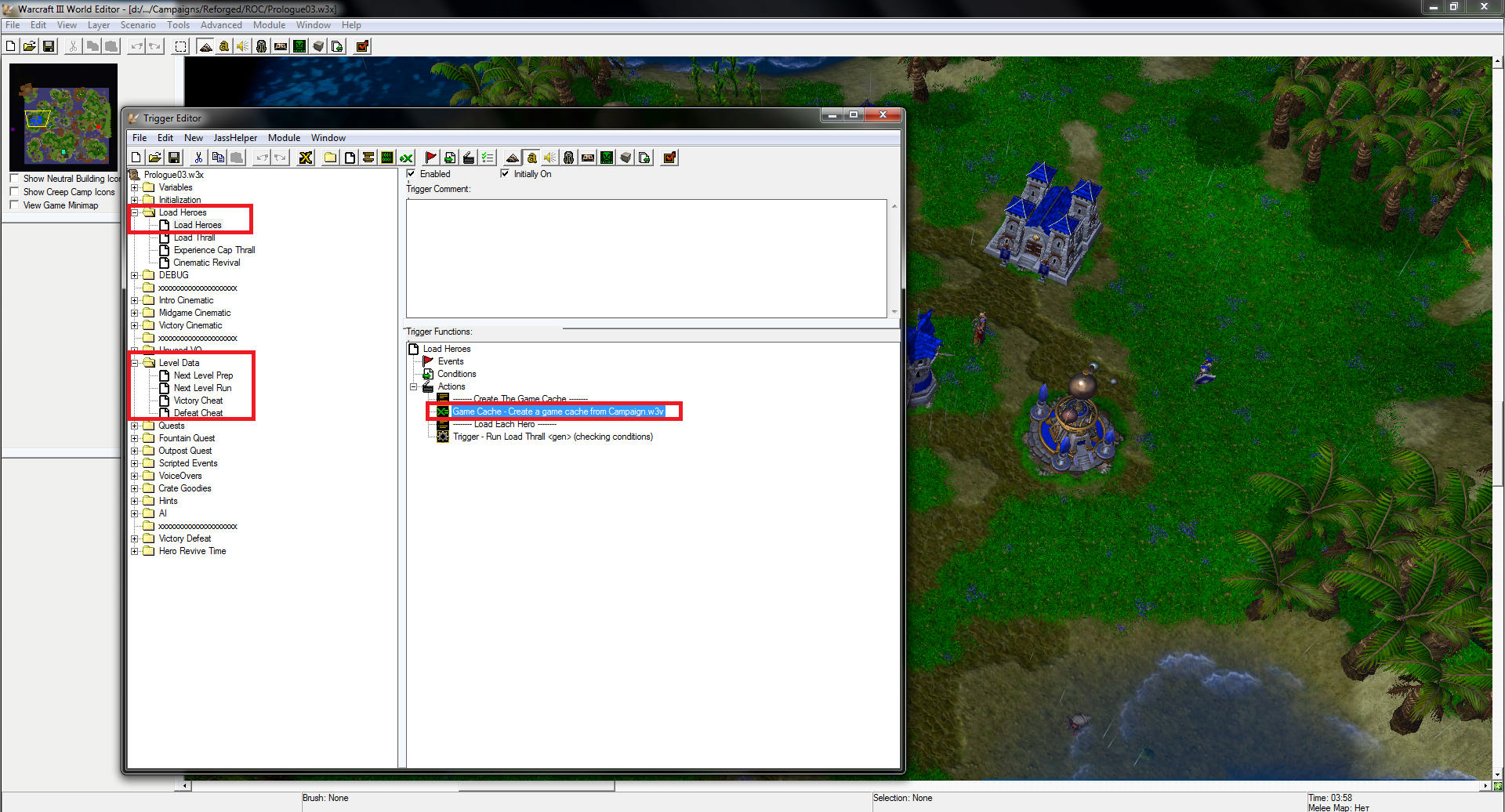This screenshot has height=812, width=1505.
Task: Open AI Editor from World Editor toolbar
Action: coord(299,46)
